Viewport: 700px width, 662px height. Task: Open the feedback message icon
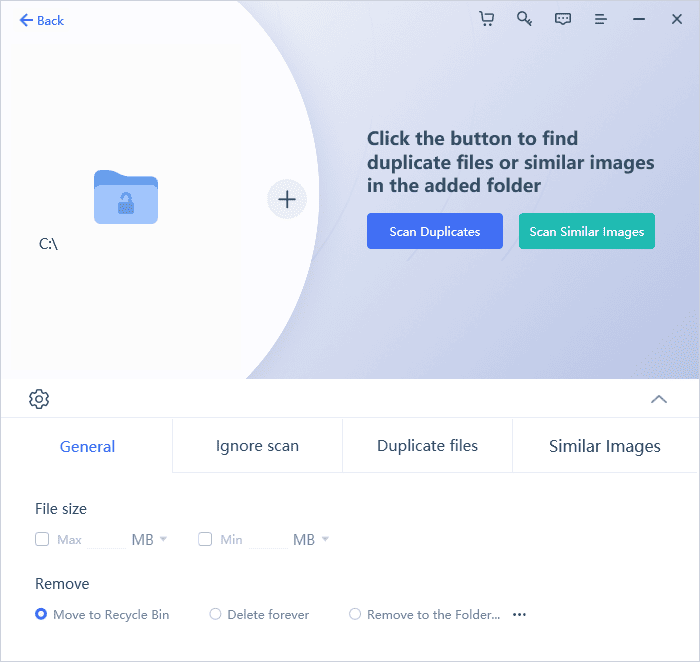click(x=563, y=19)
